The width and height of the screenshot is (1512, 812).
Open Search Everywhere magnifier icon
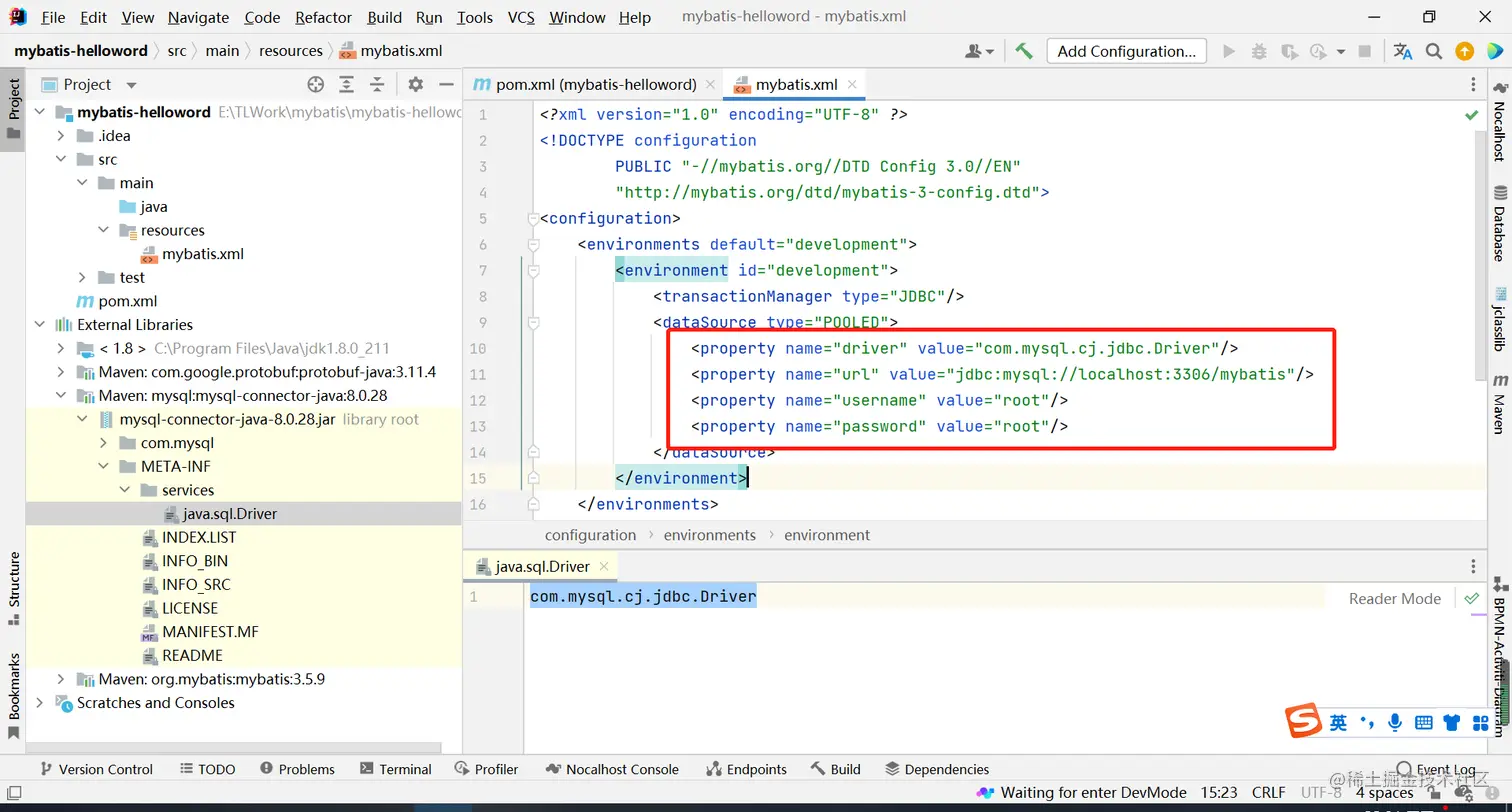click(1434, 51)
